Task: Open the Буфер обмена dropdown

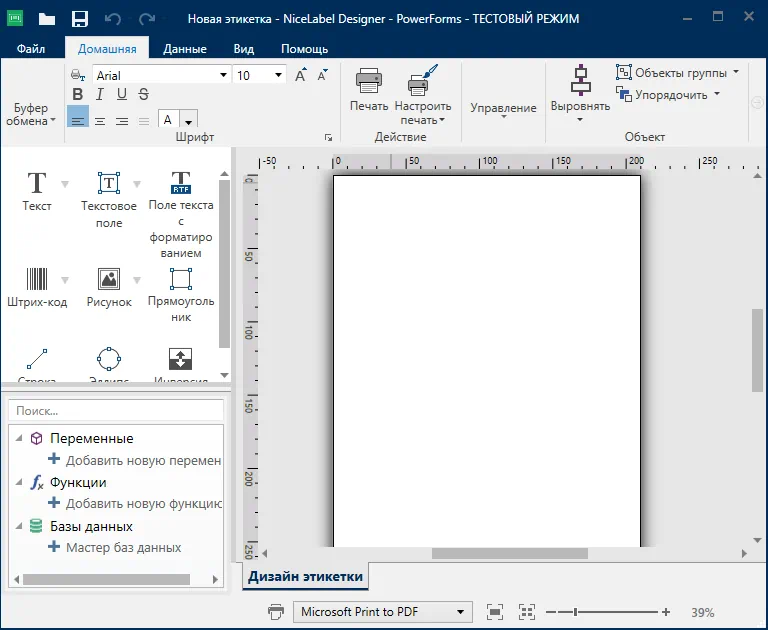Action: [30, 114]
